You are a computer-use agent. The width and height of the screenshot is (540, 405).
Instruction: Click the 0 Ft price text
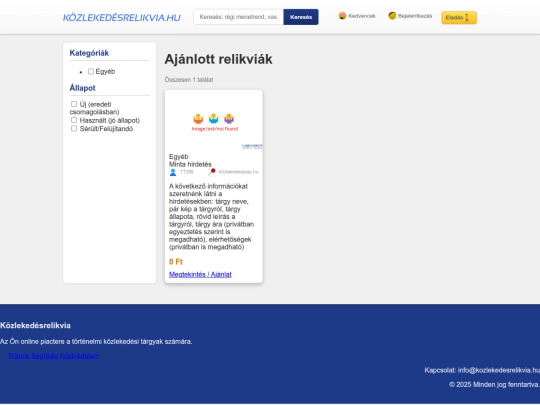(x=176, y=262)
